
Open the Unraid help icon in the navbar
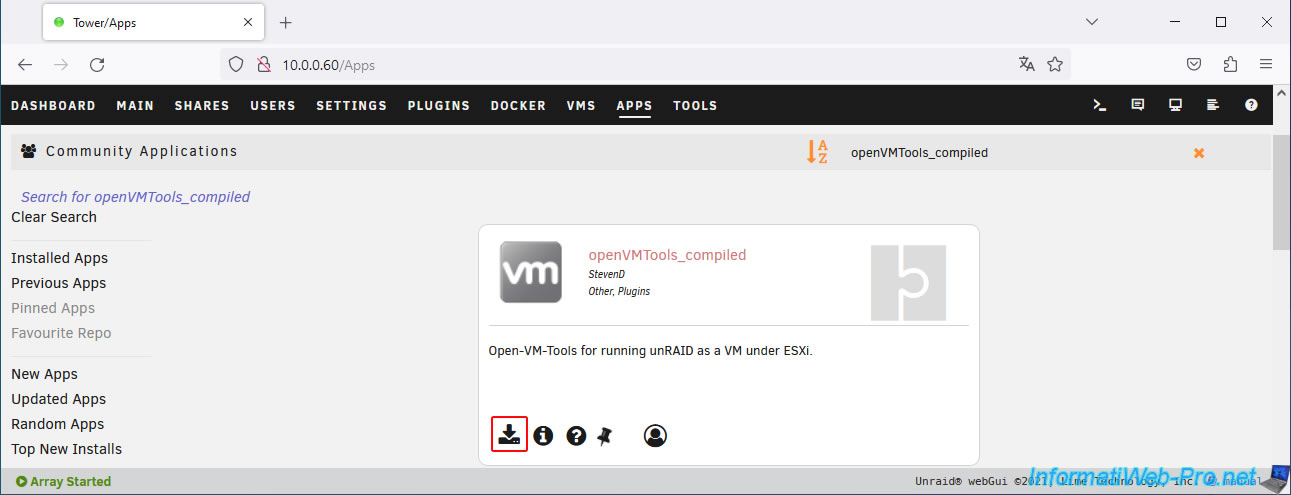point(1251,105)
